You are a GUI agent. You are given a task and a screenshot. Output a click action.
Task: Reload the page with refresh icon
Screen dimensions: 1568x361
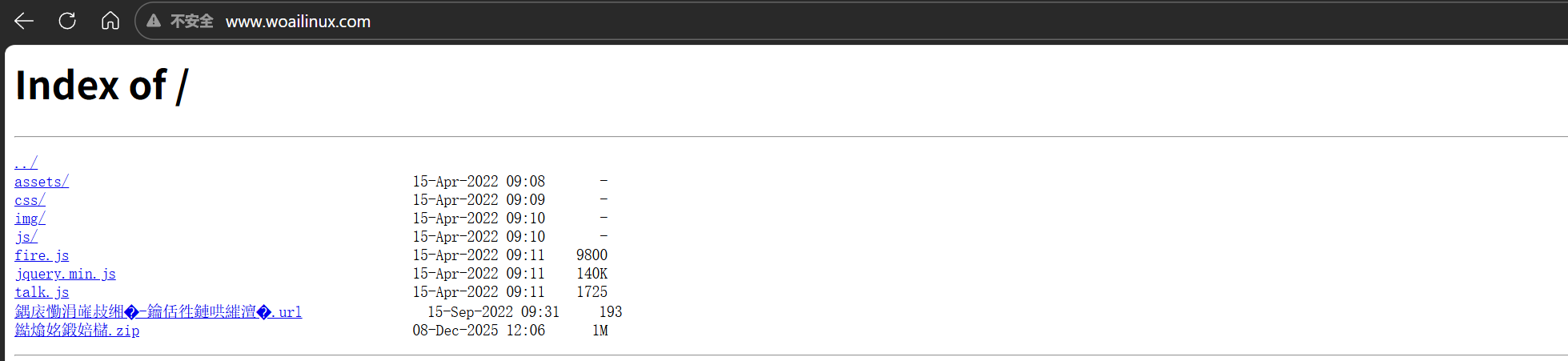coord(67,22)
